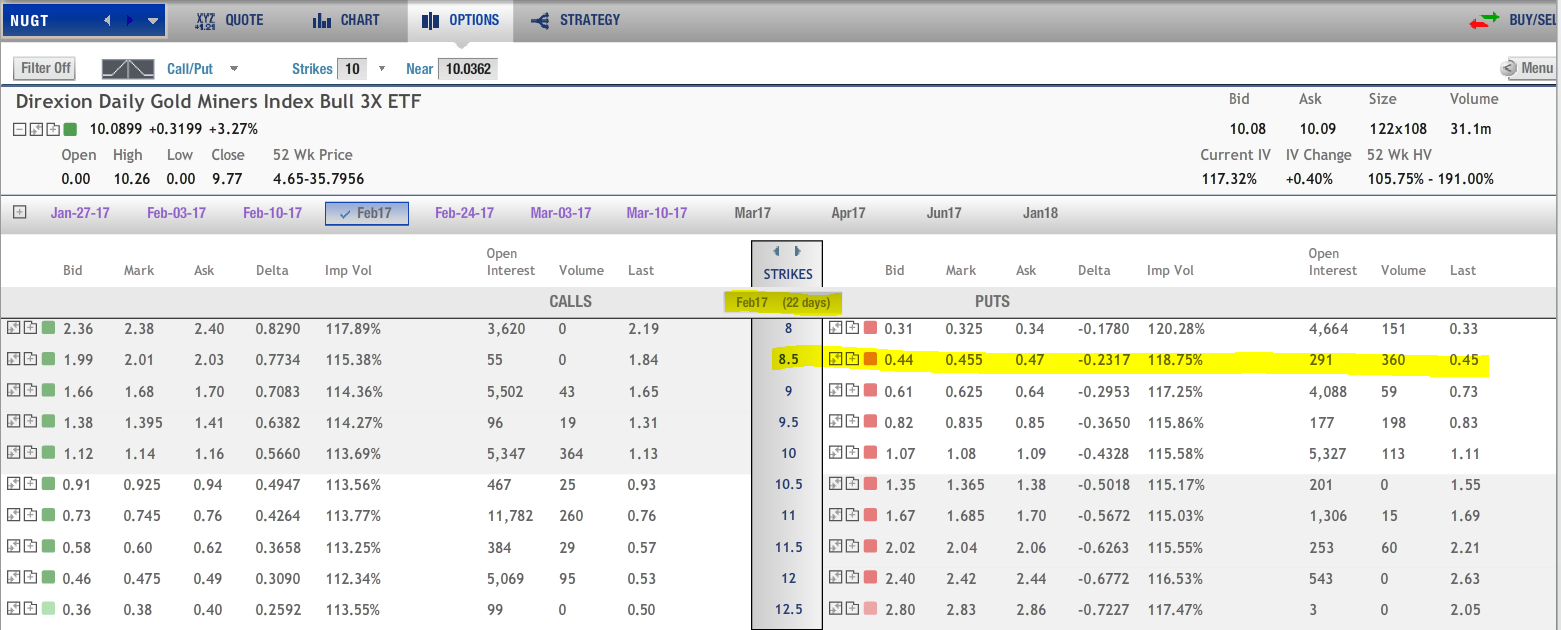The image size is (1561, 630).
Task: Select the Mar17 expiration
Action: 751,213
